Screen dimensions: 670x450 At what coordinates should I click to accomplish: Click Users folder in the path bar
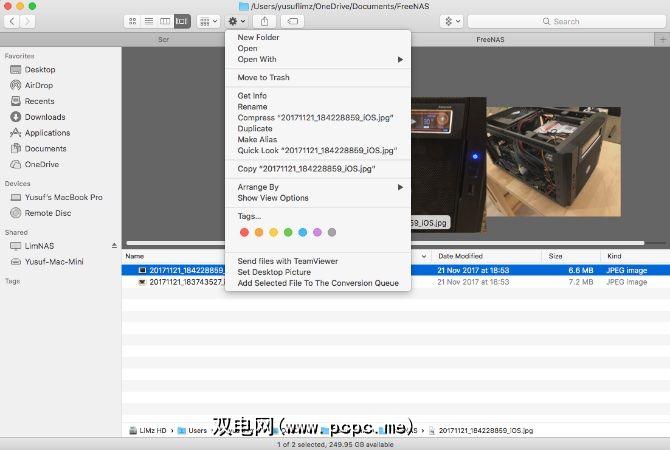point(192,430)
